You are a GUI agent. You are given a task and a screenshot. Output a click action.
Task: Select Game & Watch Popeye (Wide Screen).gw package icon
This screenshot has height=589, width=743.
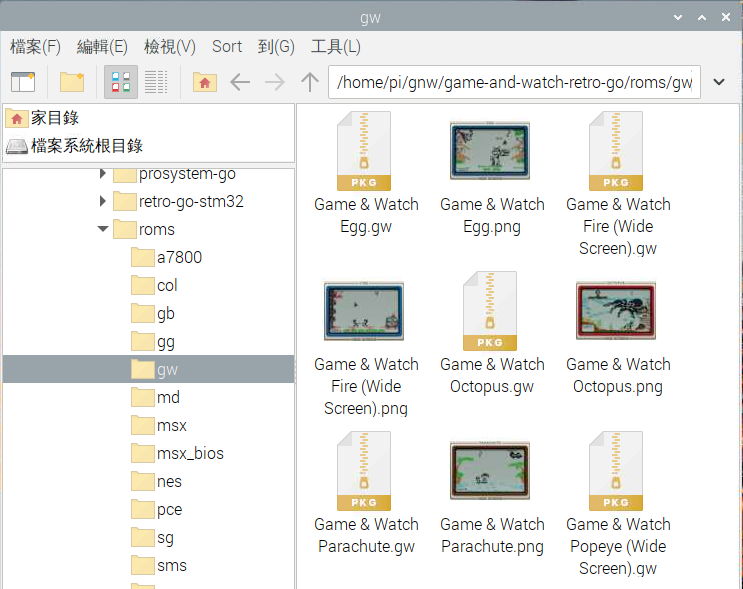coord(616,471)
